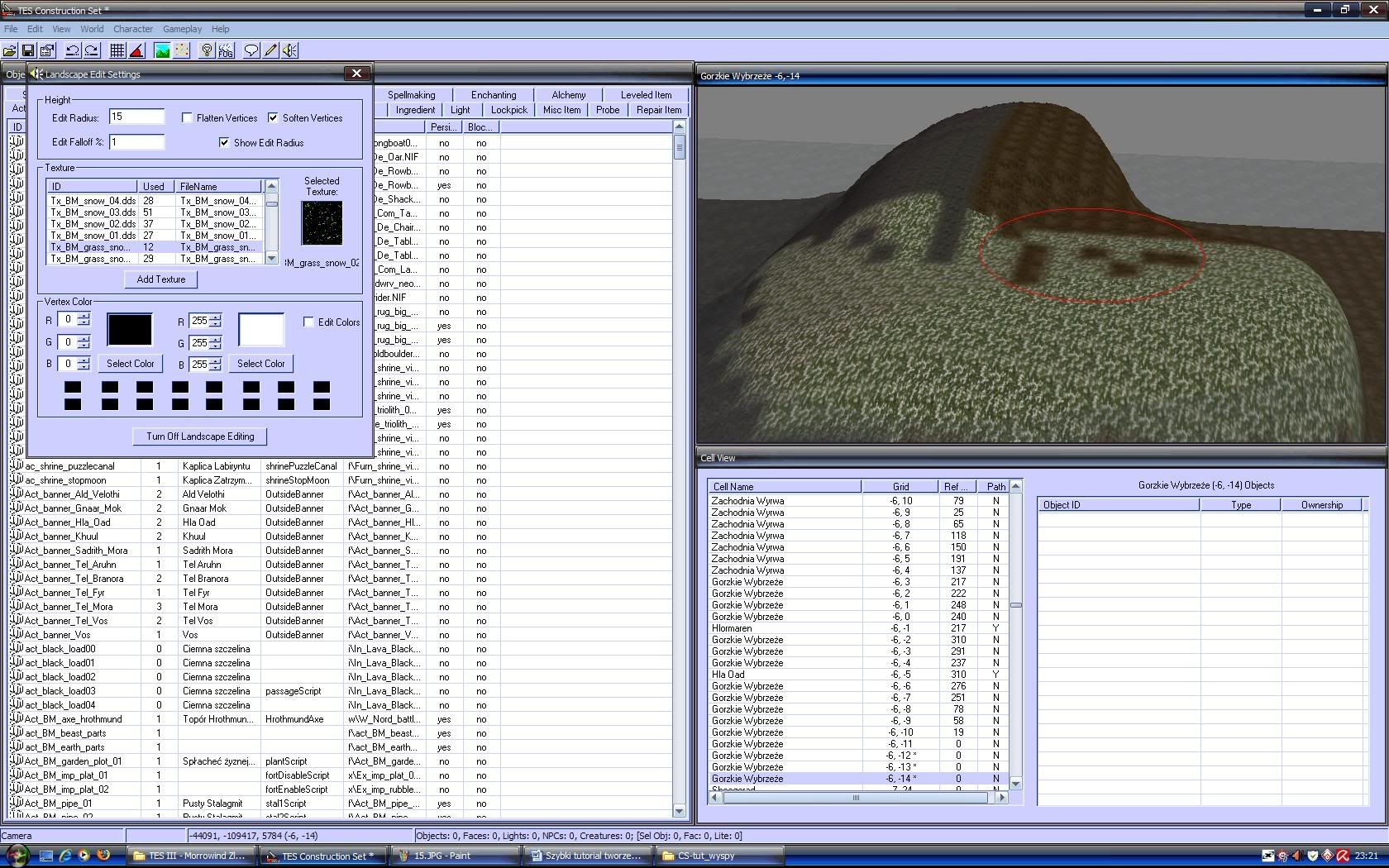This screenshot has width=1389, height=868.
Task: Click the white secondary vertex color swatch
Action: coord(260,329)
